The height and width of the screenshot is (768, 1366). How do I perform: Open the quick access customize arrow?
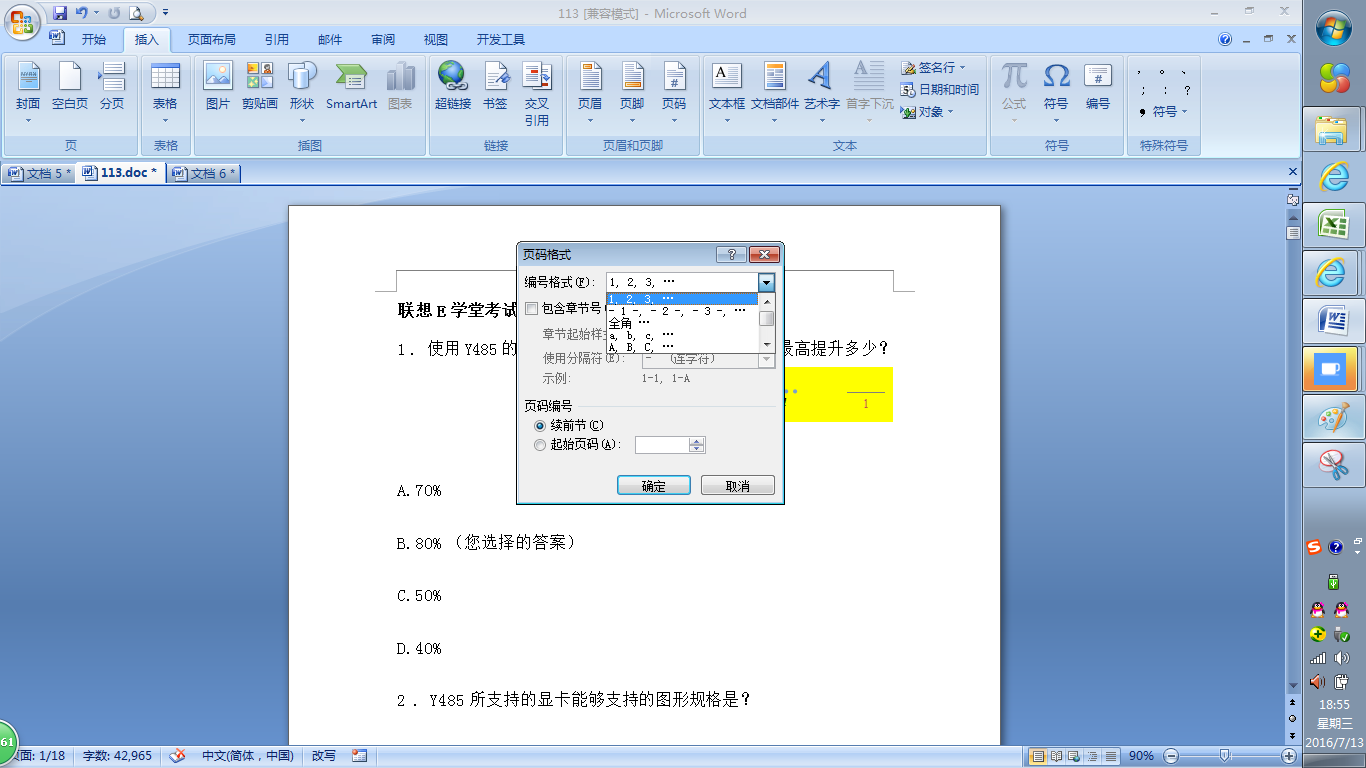pos(165,13)
